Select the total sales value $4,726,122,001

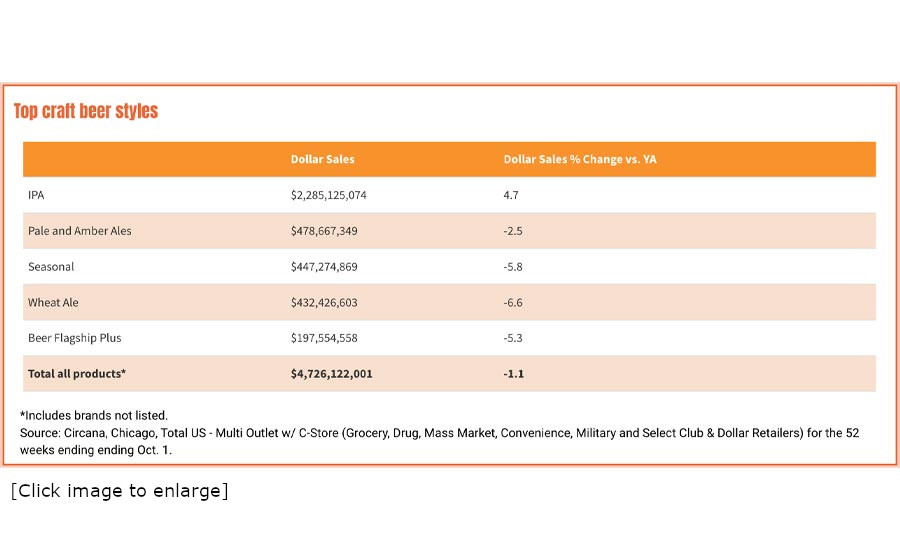pos(332,374)
